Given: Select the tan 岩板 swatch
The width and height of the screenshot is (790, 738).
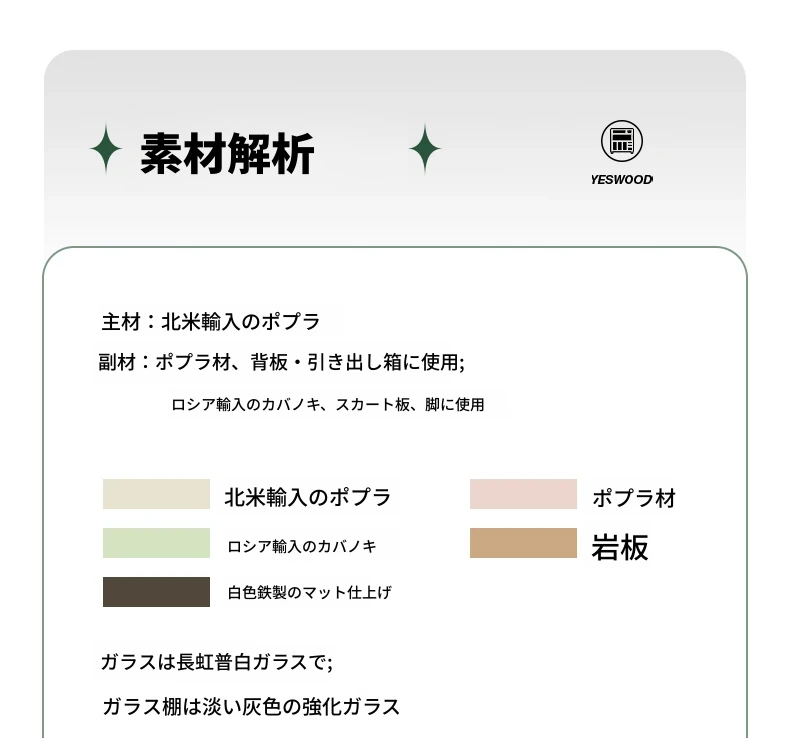Looking at the screenshot, I should [x=523, y=543].
